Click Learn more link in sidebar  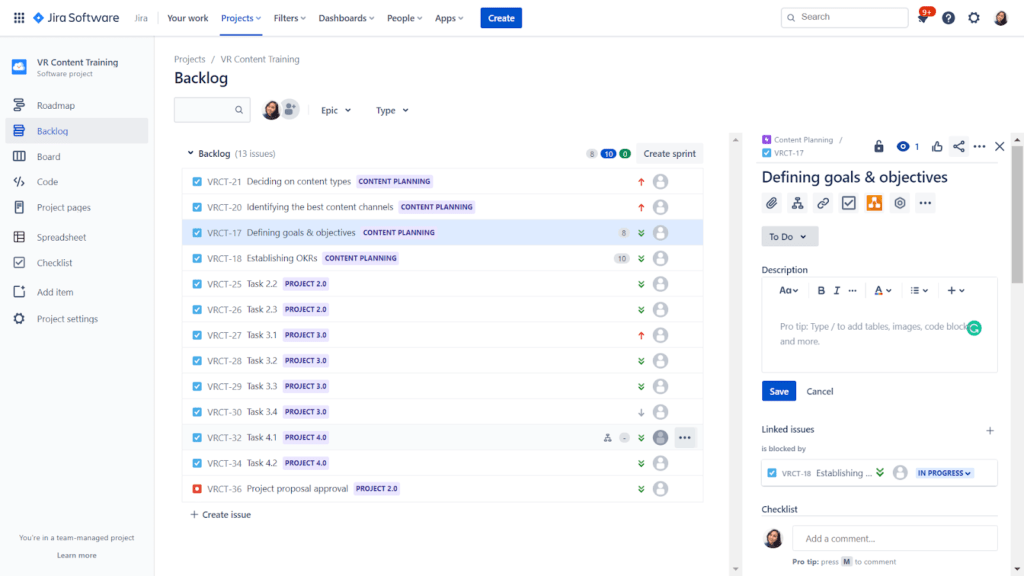(76, 555)
